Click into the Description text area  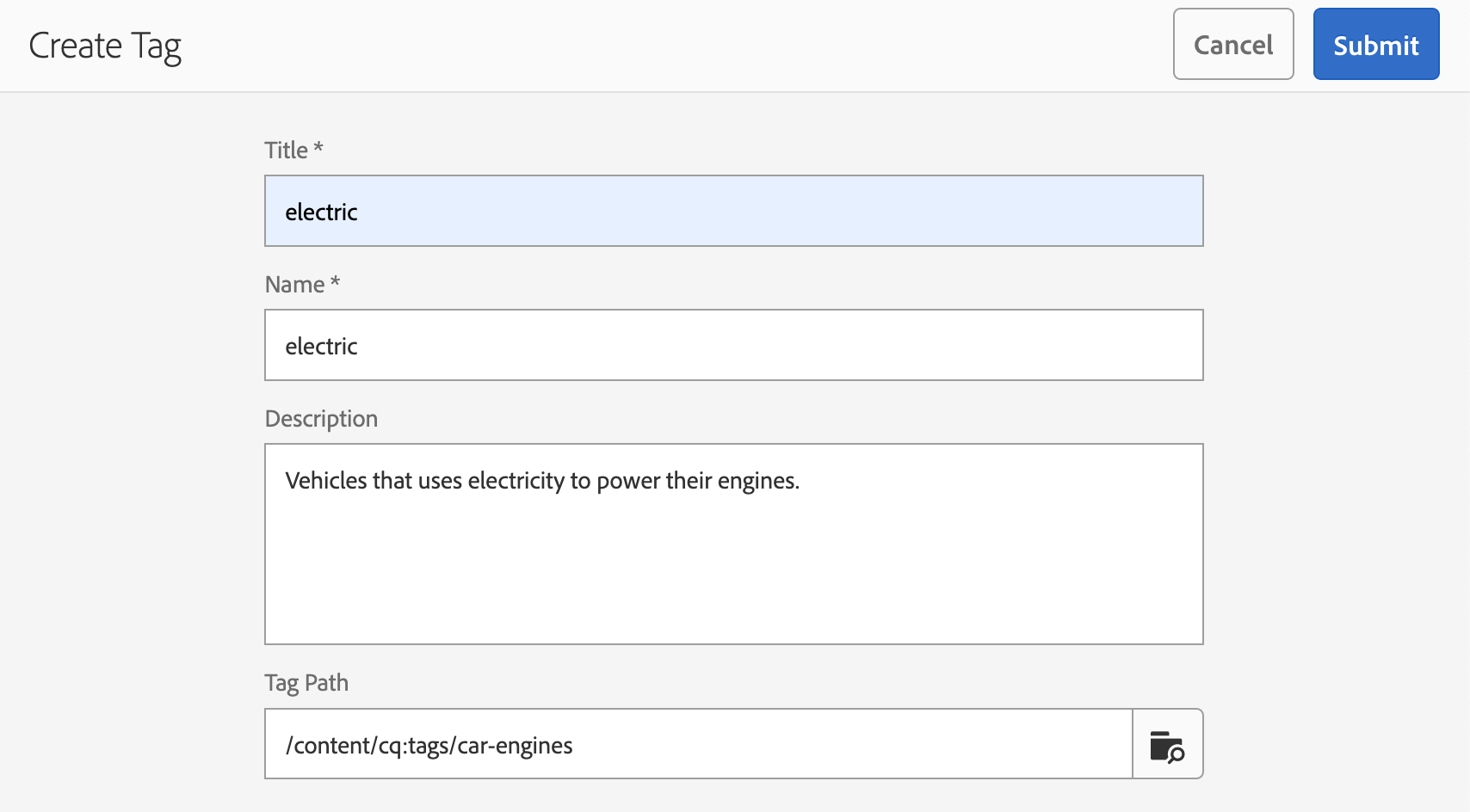tap(734, 544)
